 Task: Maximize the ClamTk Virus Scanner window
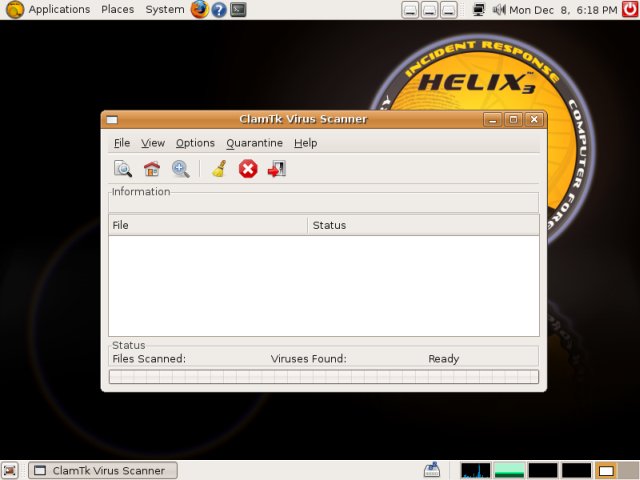point(513,120)
